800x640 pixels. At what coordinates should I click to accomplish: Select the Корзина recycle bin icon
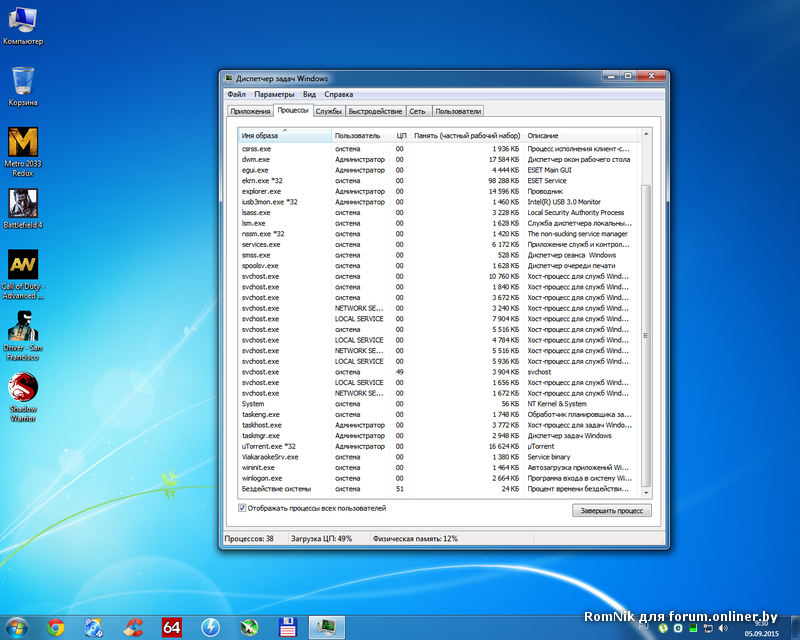(22, 82)
